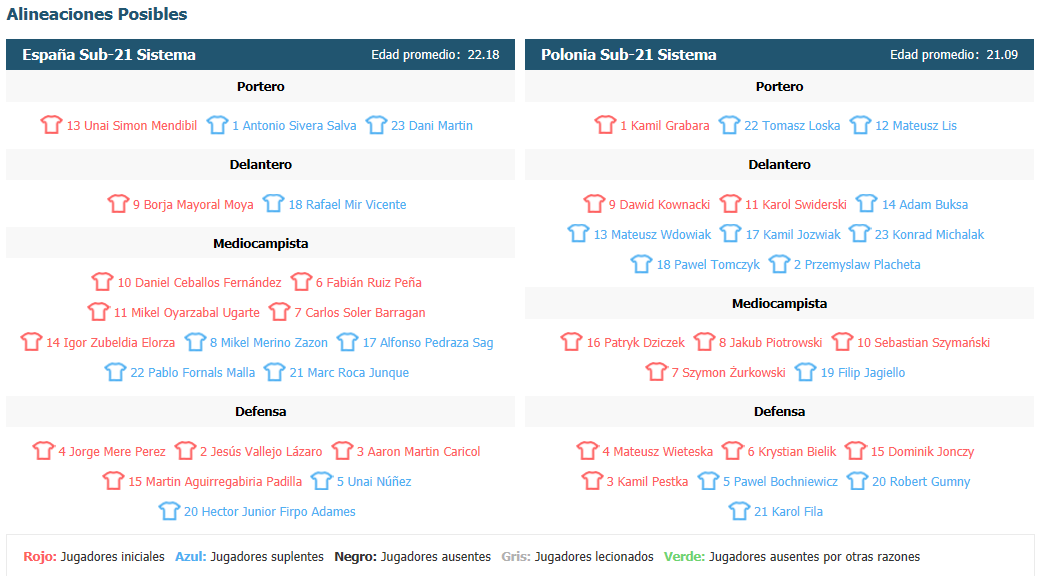Image resolution: width=1045 pixels, height=576 pixels.
Task: Open player link Przemyslaw Placheta
Action: click(x=857, y=265)
